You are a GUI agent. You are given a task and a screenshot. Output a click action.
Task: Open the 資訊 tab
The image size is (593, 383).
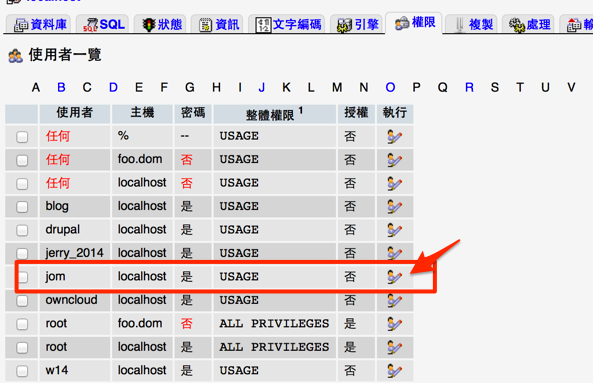(x=218, y=25)
